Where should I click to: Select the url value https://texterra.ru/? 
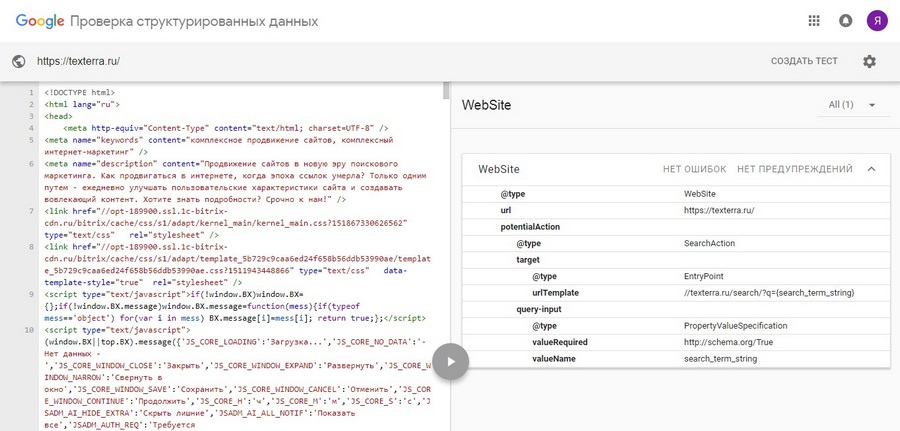coord(719,211)
